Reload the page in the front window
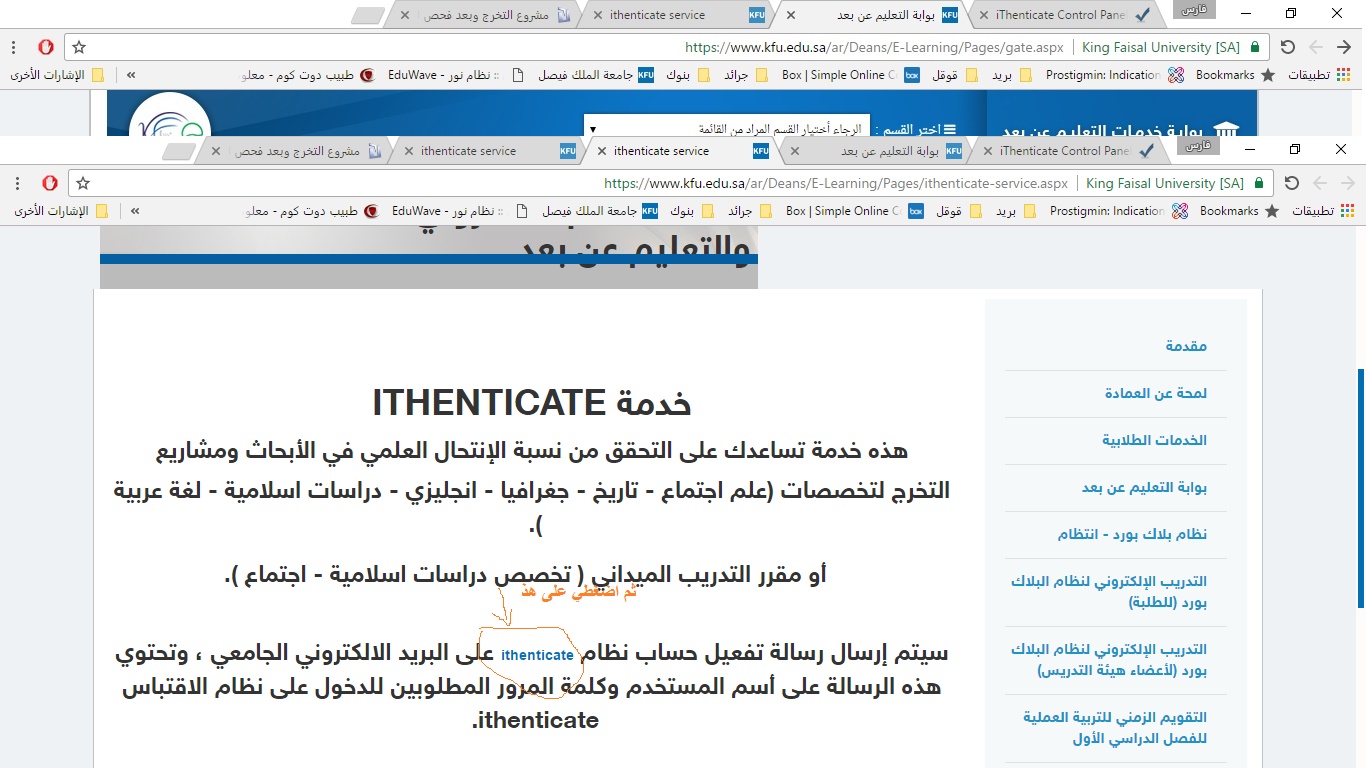1366x768 pixels. [1291, 183]
